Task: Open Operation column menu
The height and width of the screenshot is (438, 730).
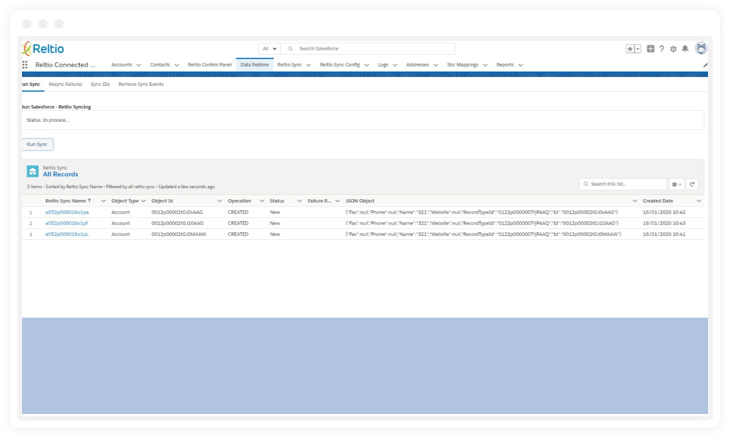Action: tap(262, 201)
